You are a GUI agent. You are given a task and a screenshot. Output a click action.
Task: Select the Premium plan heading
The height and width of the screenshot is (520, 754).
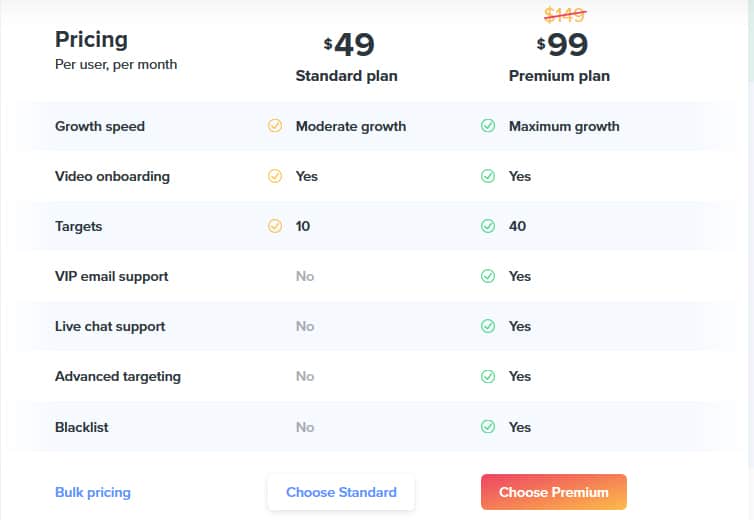(x=559, y=76)
